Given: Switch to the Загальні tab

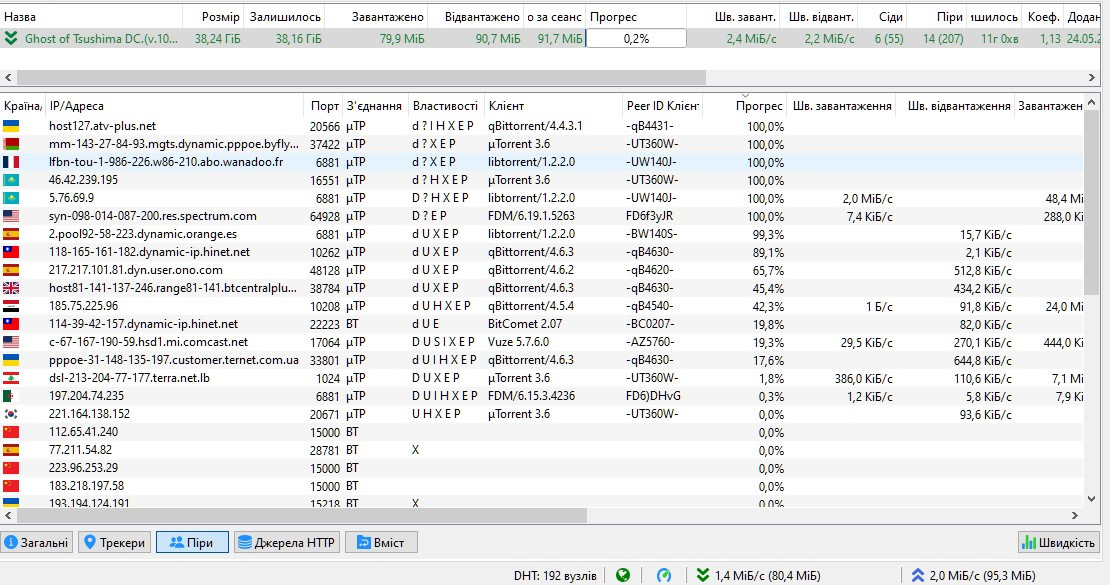Looking at the screenshot, I should (x=37, y=543).
